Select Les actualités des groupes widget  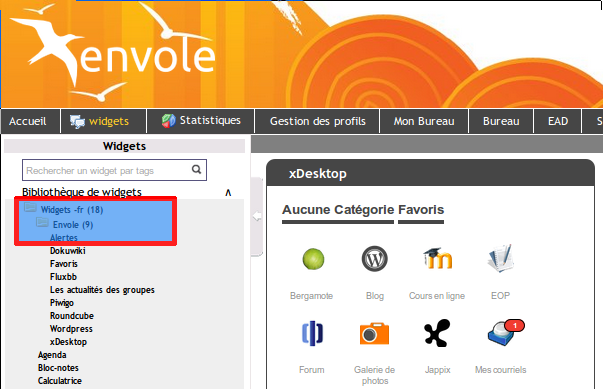coord(102,290)
